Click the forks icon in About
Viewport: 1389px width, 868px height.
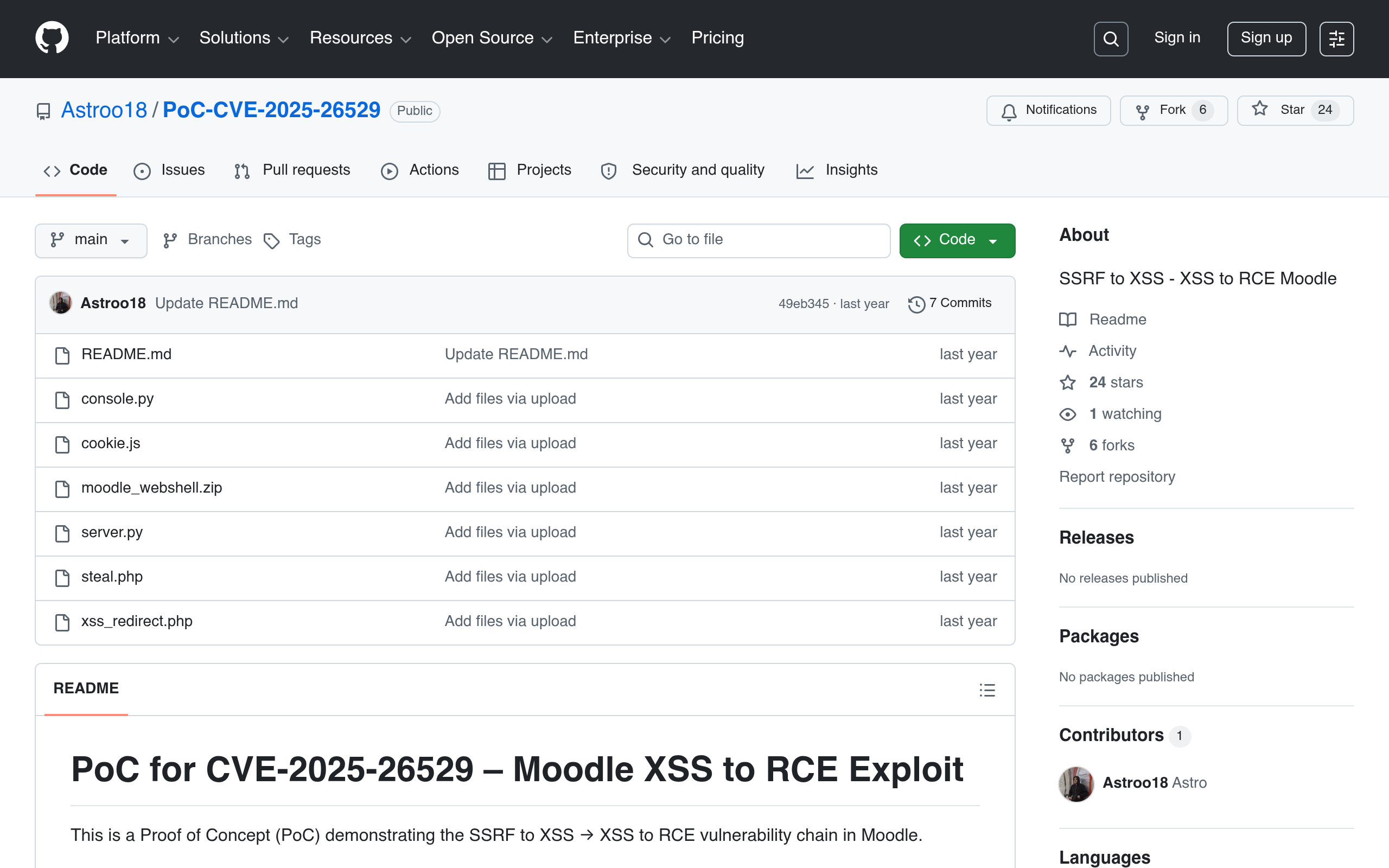(1068, 445)
